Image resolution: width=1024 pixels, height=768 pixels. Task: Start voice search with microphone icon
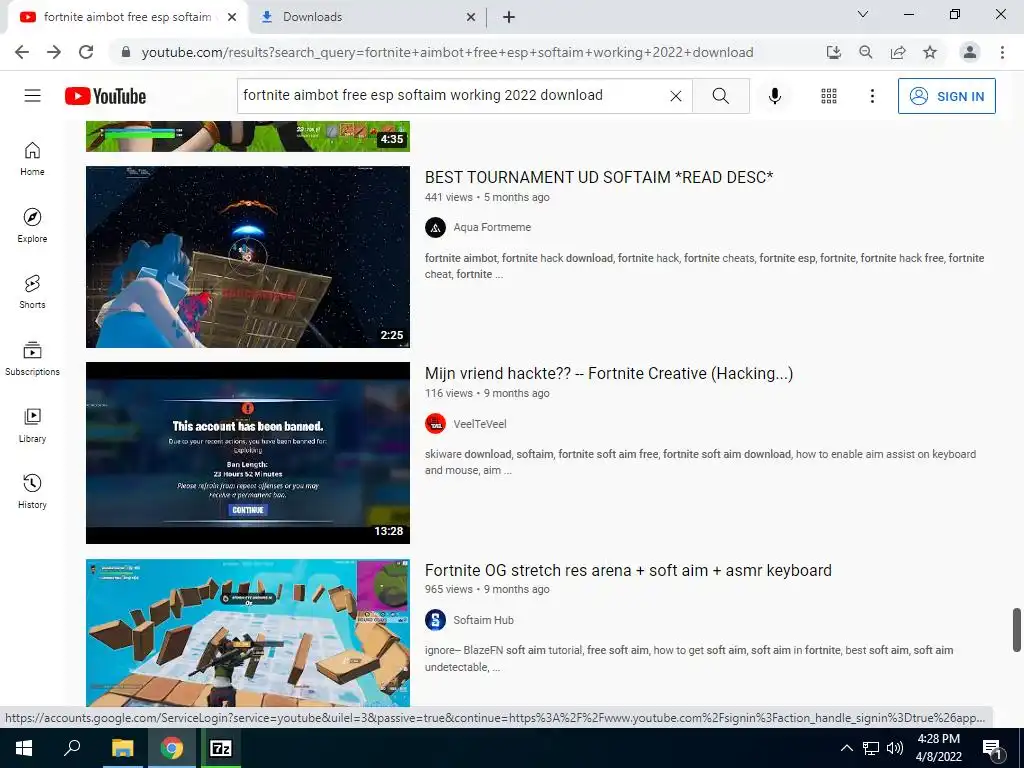coord(775,96)
